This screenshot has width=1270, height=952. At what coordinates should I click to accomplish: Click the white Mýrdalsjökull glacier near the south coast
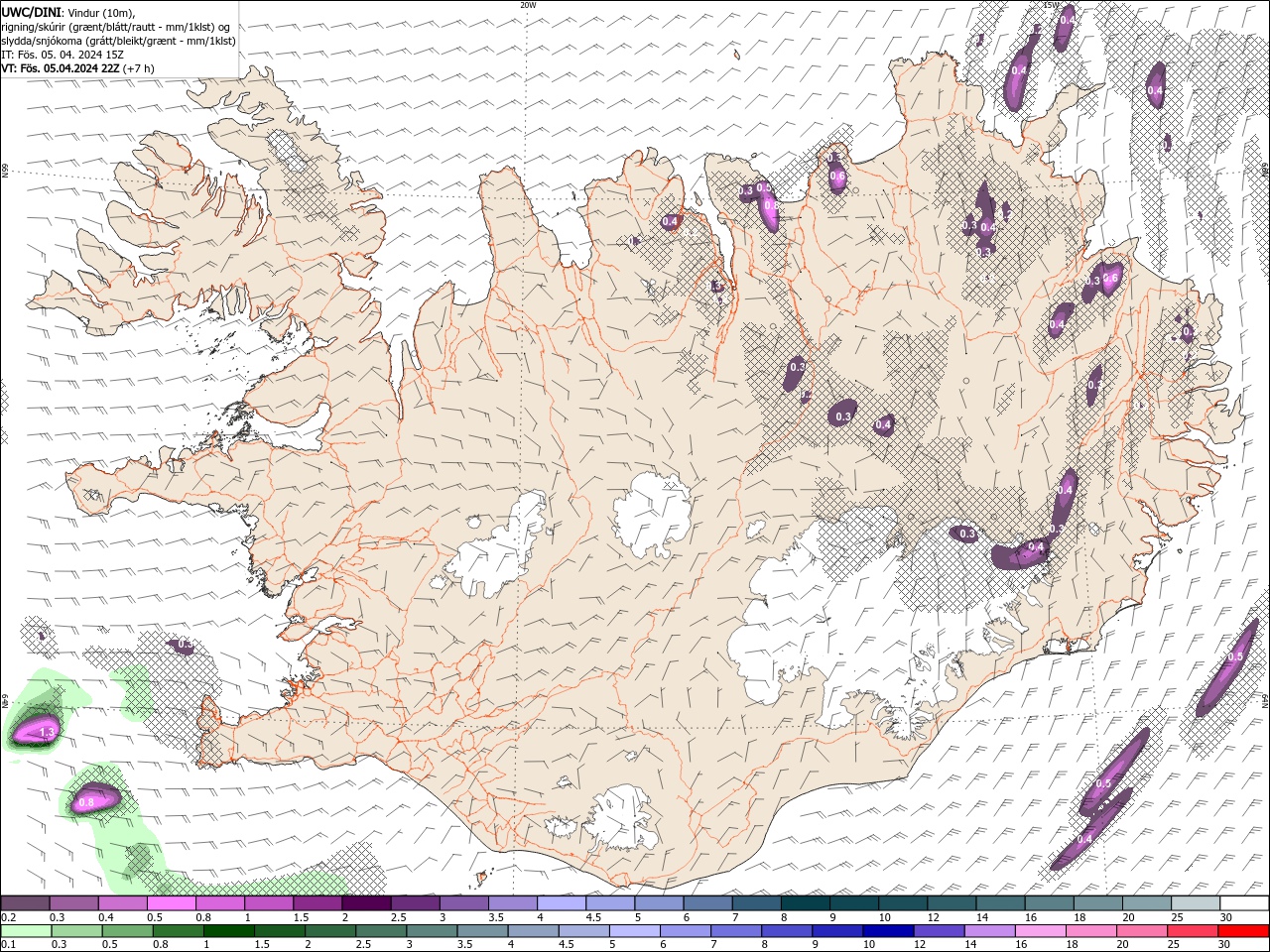pos(623,818)
